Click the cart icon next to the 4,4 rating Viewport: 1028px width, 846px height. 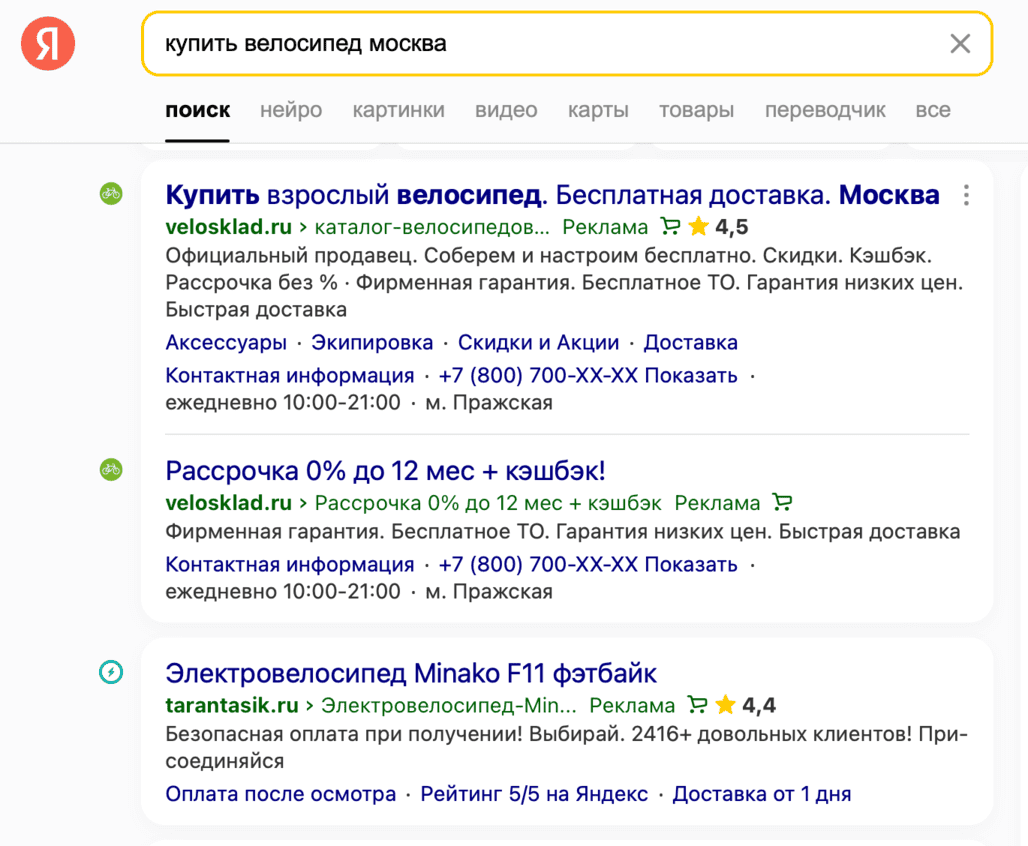pyautogui.click(x=697, y=704)
